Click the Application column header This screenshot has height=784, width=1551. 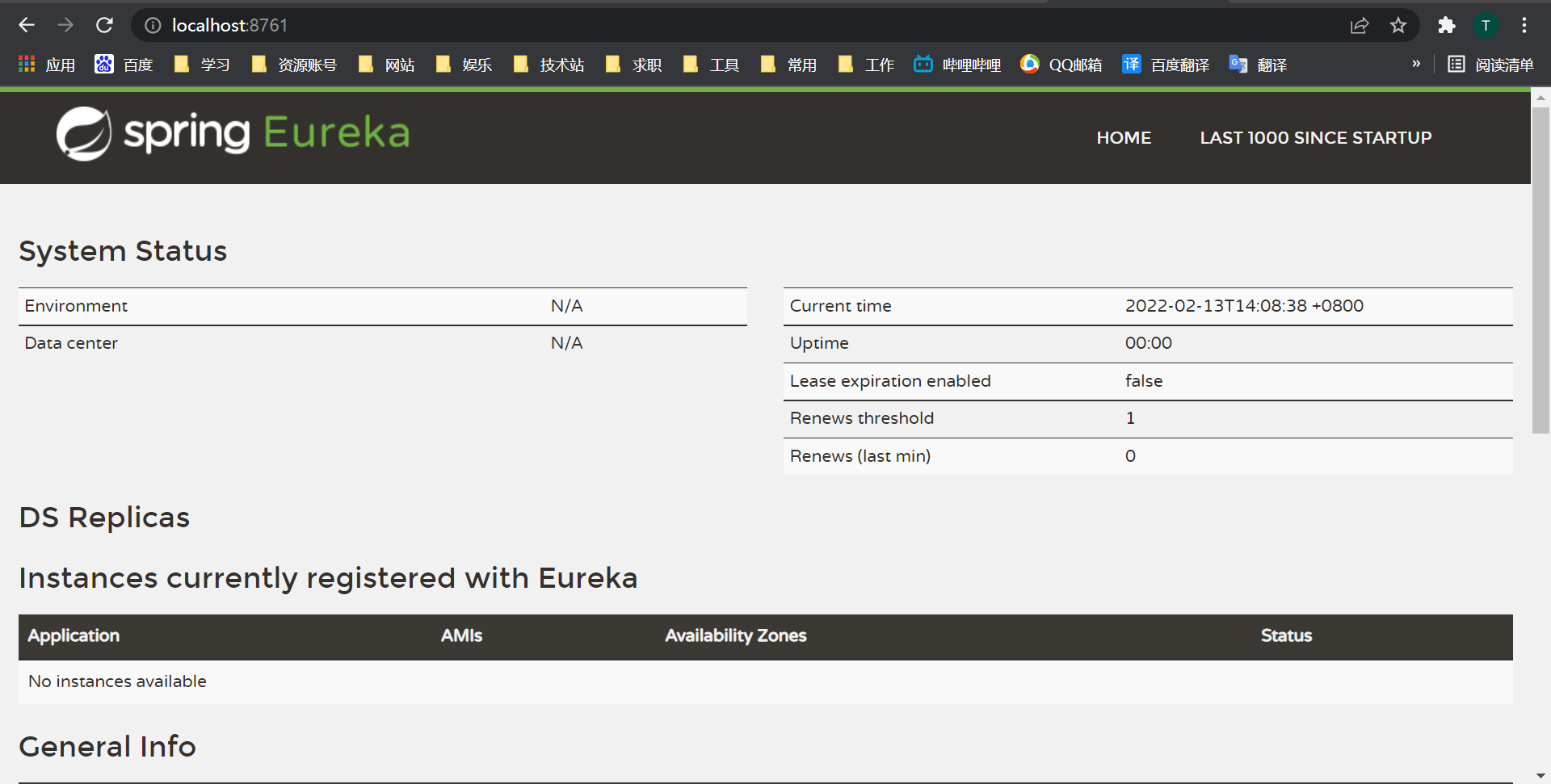tap(74, 635)
